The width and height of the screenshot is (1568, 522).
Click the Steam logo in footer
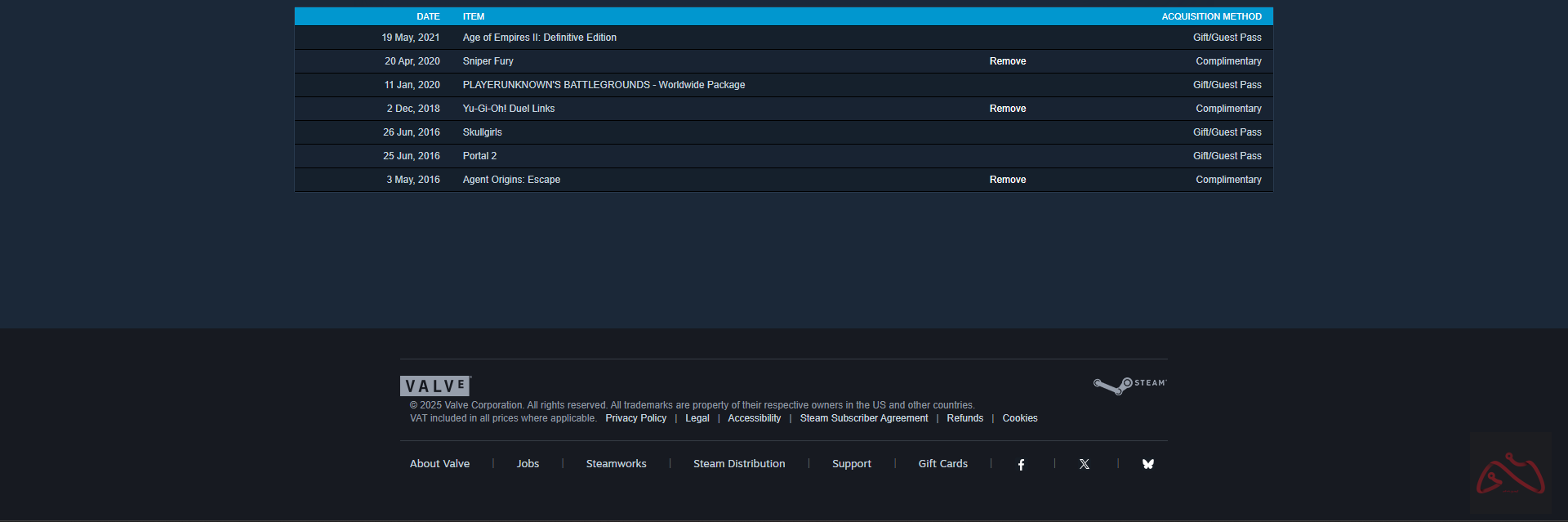click(x=1130, y=385)
